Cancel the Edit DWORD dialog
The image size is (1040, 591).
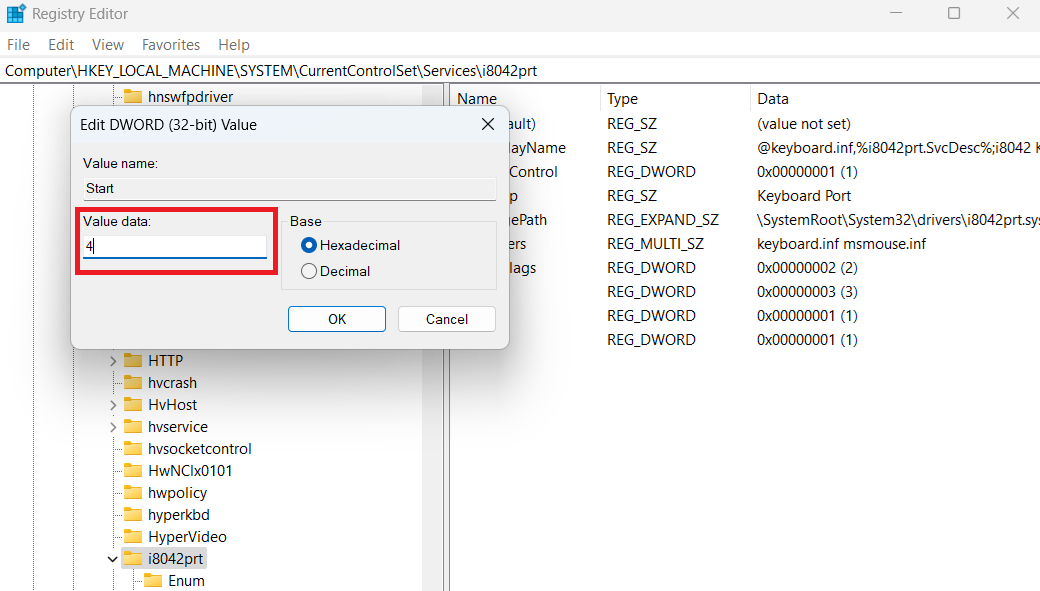coord(446,318)
